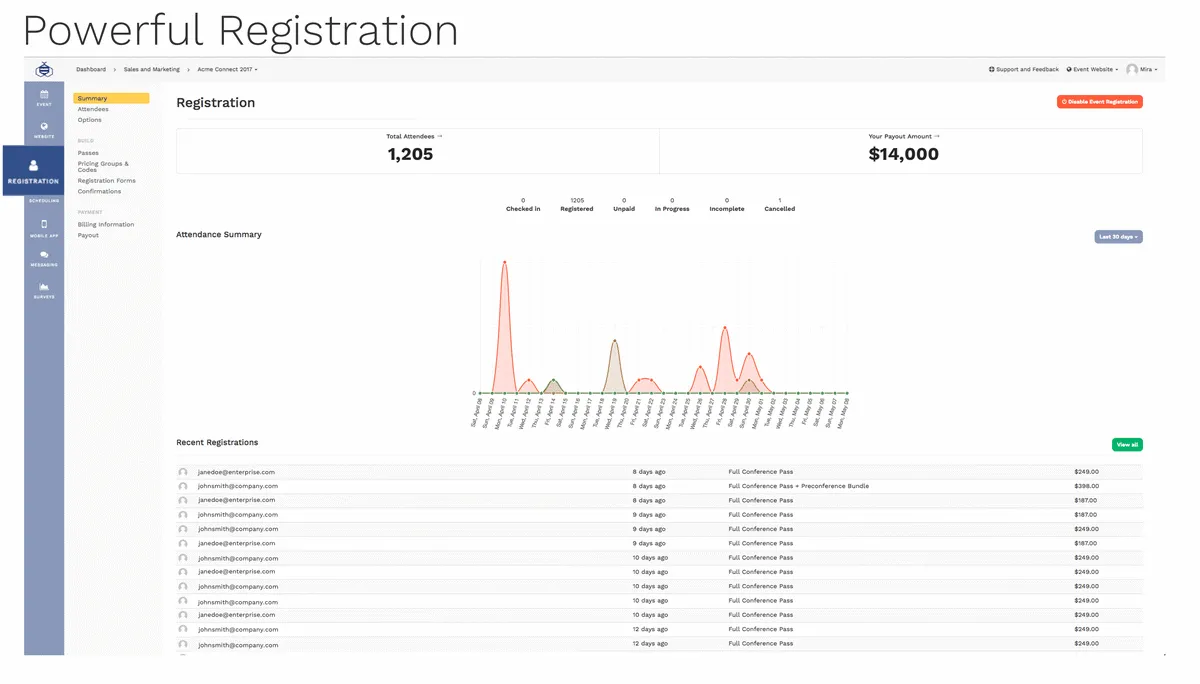
Task: Click the $14,000 payout figure
Action: point(904,154)
